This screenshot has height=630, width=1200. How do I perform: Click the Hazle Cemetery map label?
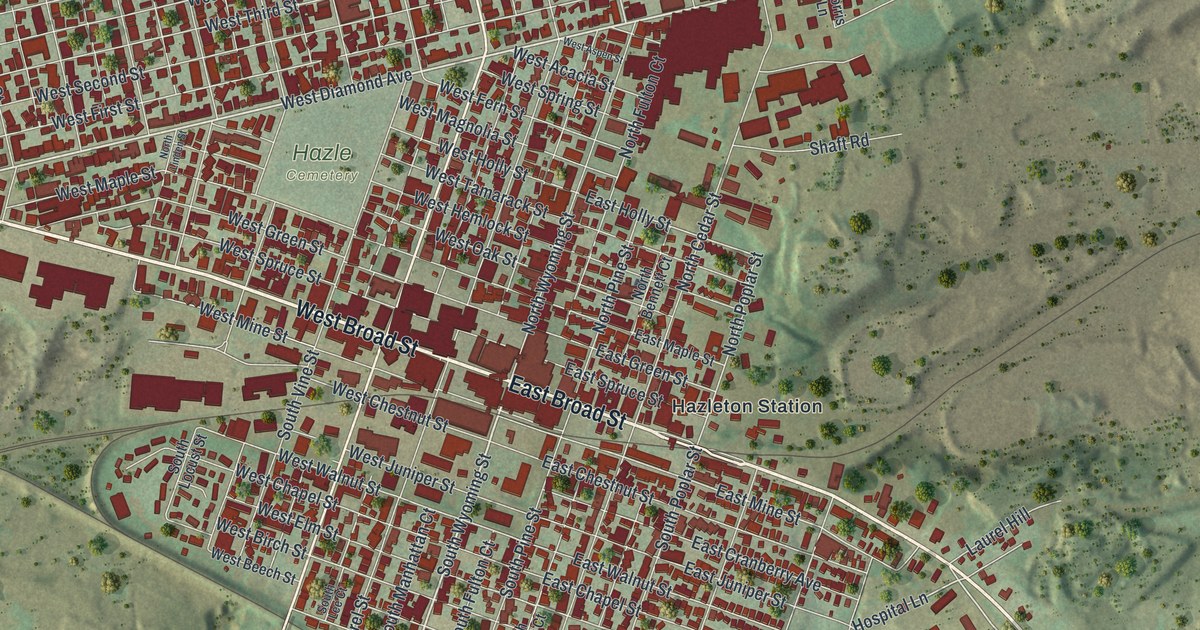pyautogui.click(x=322, y=162)
